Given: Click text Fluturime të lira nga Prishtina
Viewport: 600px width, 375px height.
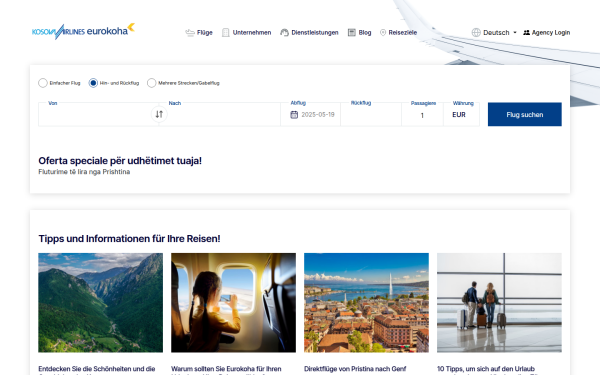Looking at the screenshot, I should coord(84,172).
